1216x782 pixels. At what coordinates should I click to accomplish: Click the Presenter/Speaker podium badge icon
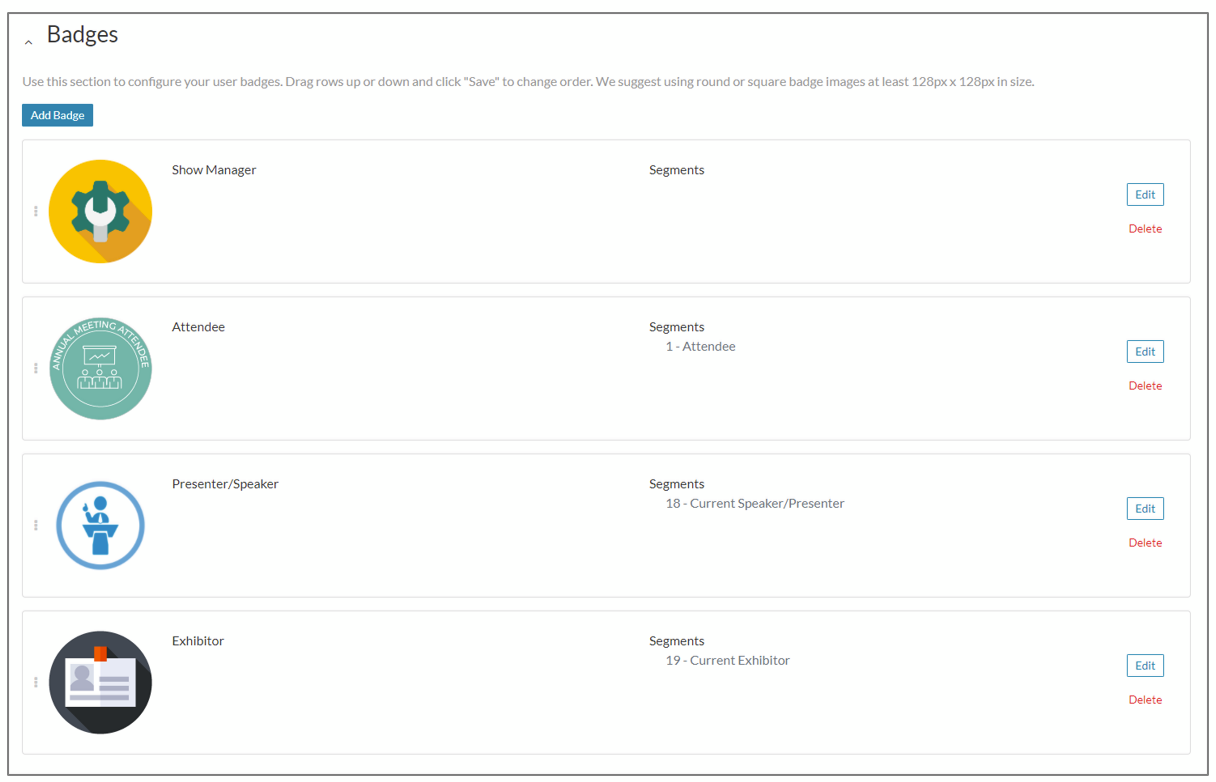click(100, 525)
